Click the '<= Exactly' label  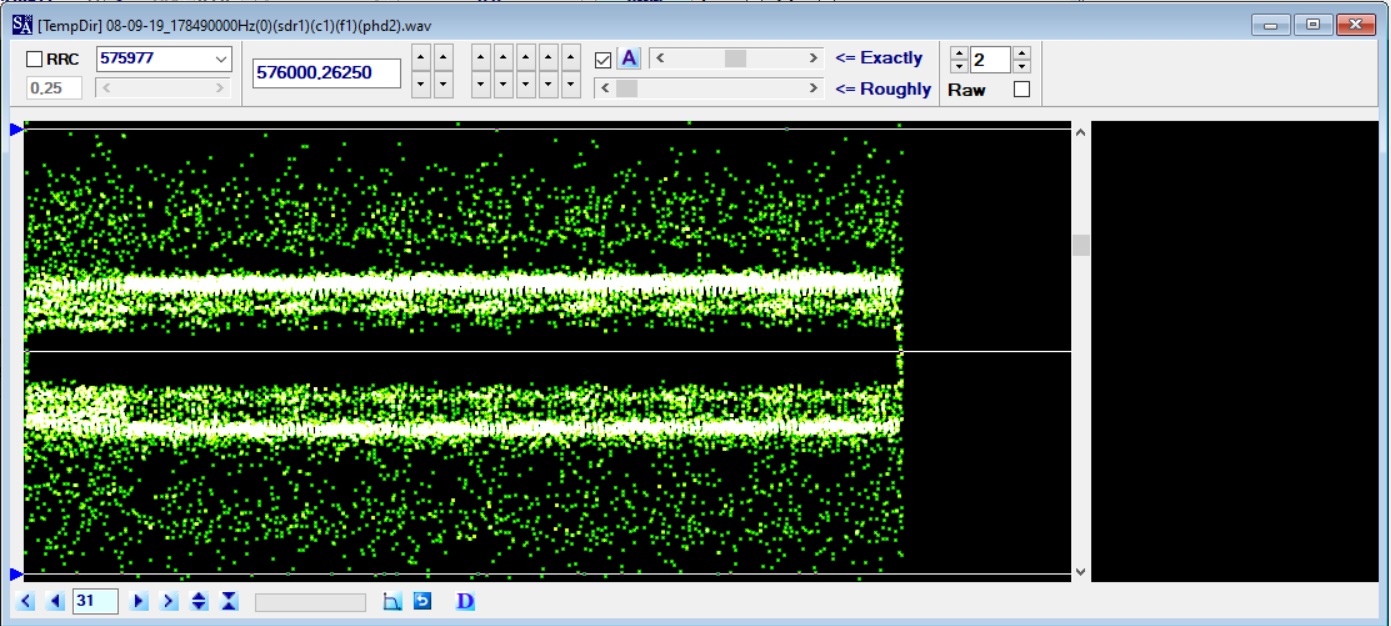tap(879, 58)
